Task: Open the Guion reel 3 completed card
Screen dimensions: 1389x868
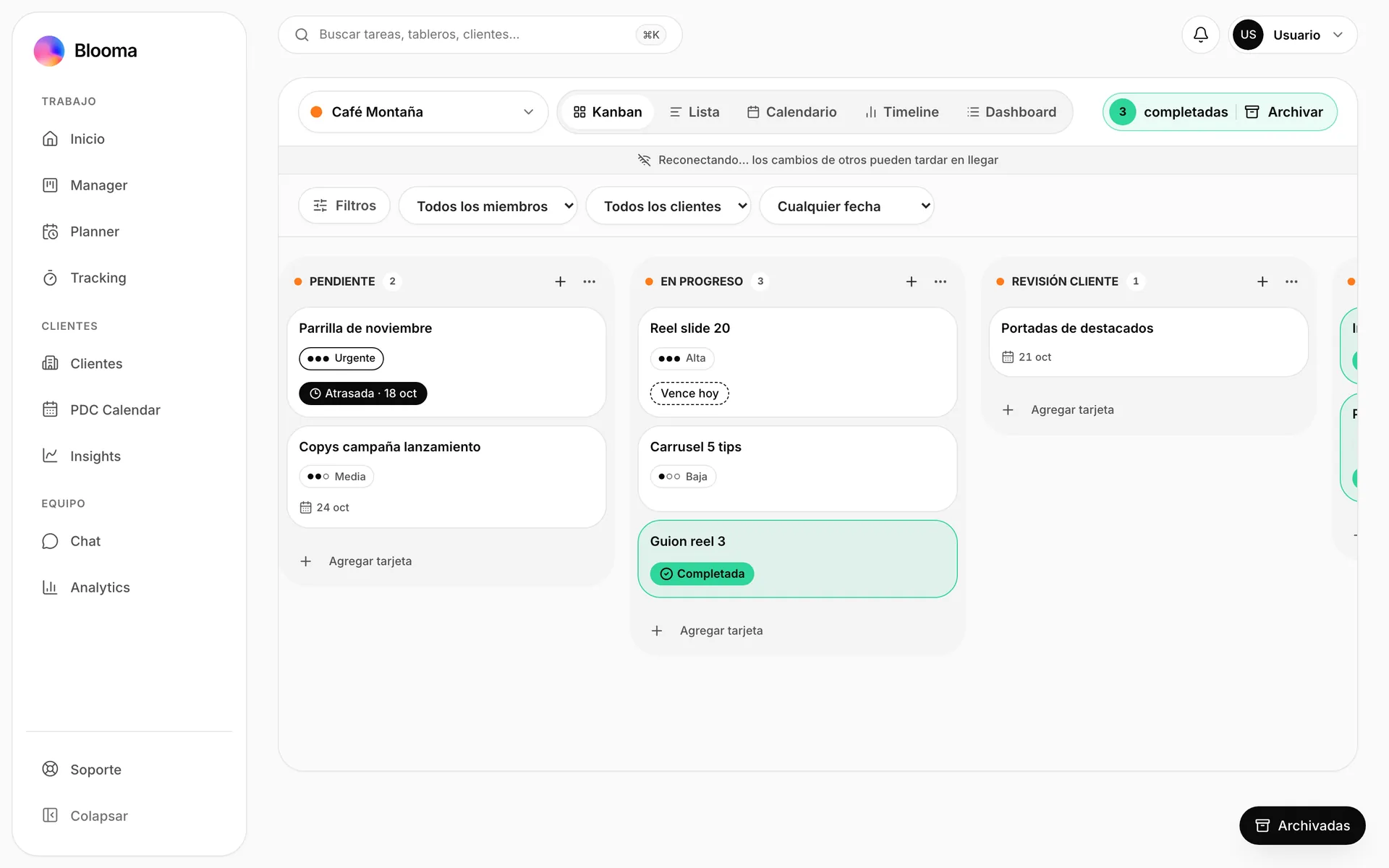Action: pyautogui.click(x=797, y=559)
